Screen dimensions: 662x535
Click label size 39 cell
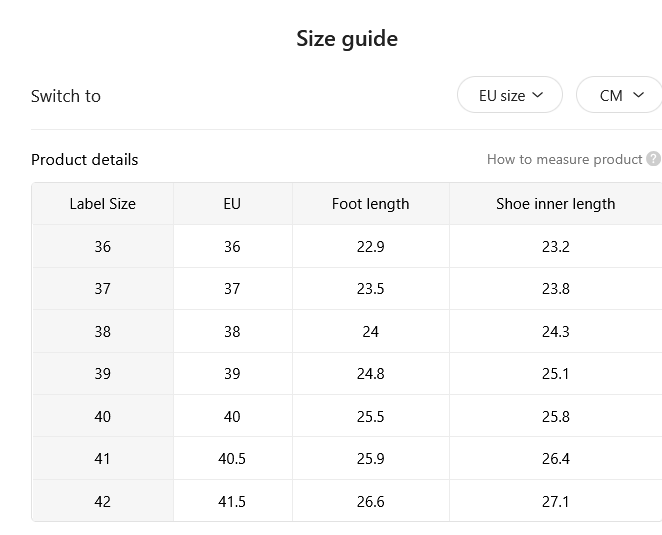tap(103, 374)
